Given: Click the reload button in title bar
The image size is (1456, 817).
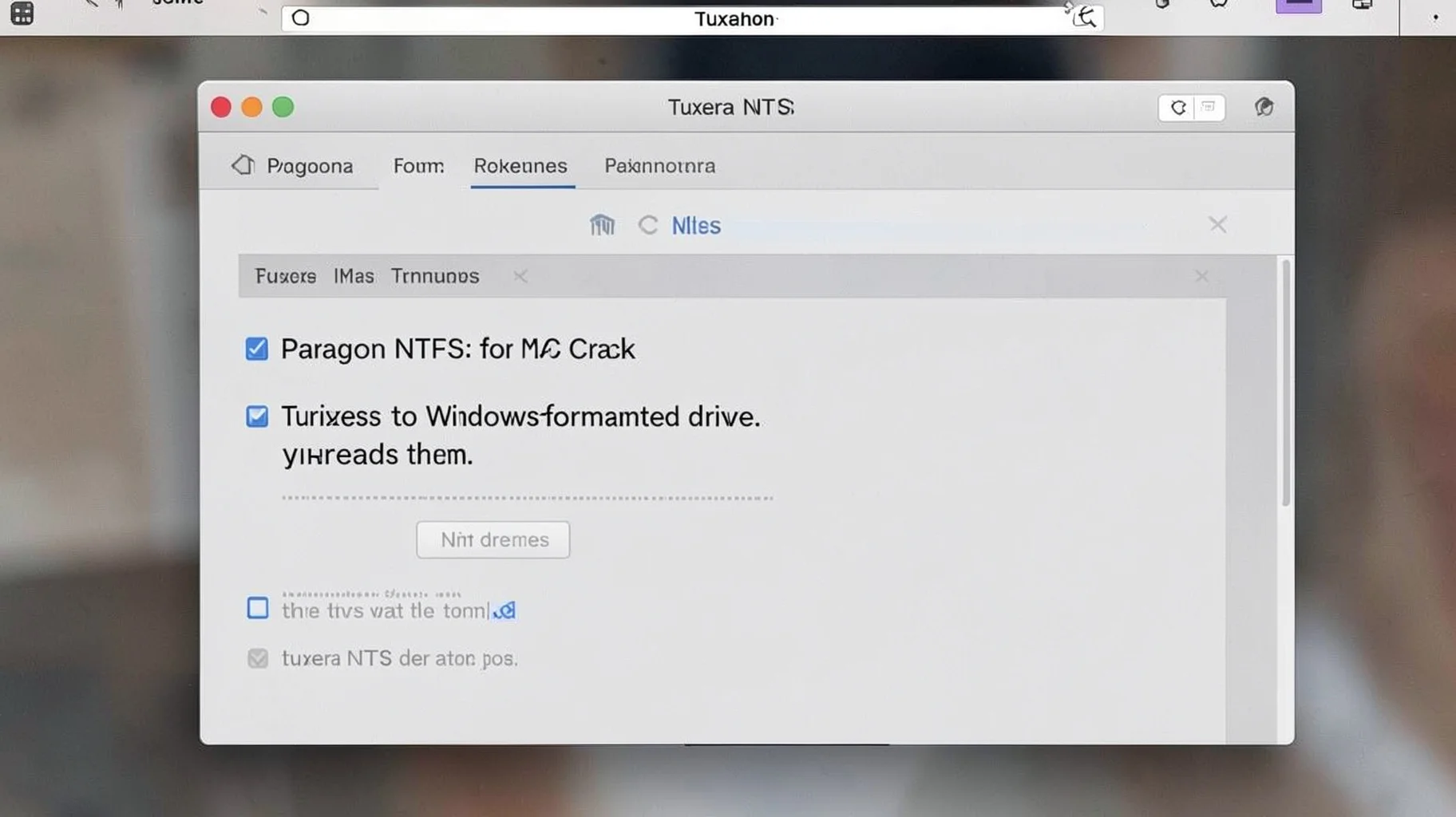Looking at the screenshot, I should tap(1177, 108).
